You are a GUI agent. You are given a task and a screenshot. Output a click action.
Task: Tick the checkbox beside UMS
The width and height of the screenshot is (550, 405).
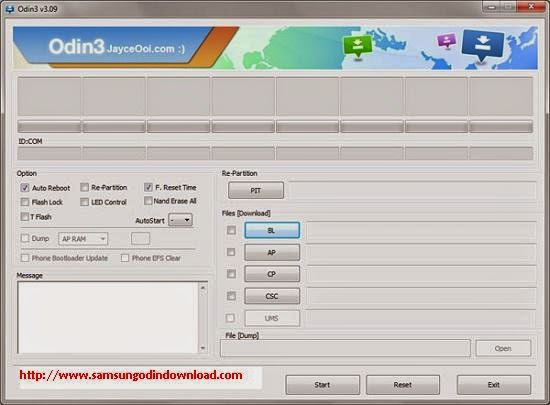click(x=230, y=318)
